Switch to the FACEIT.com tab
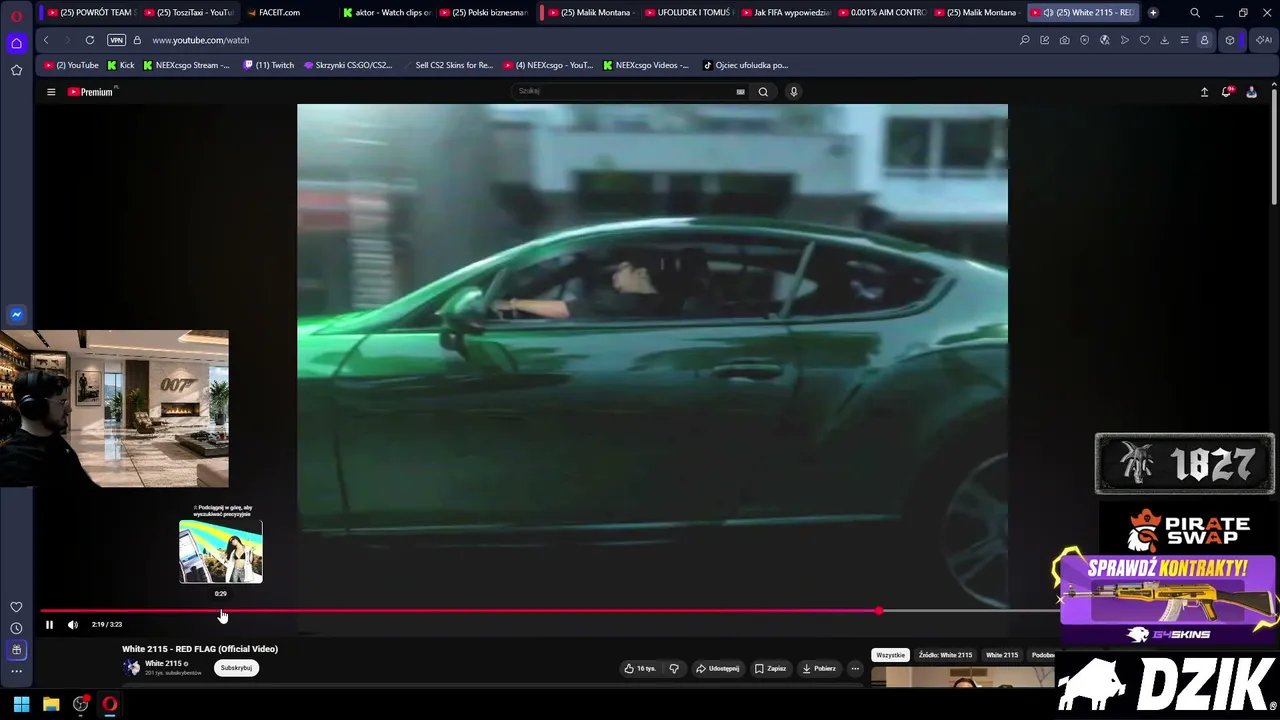This screenshot has width=1280, height=720. [x=285, y=13]
